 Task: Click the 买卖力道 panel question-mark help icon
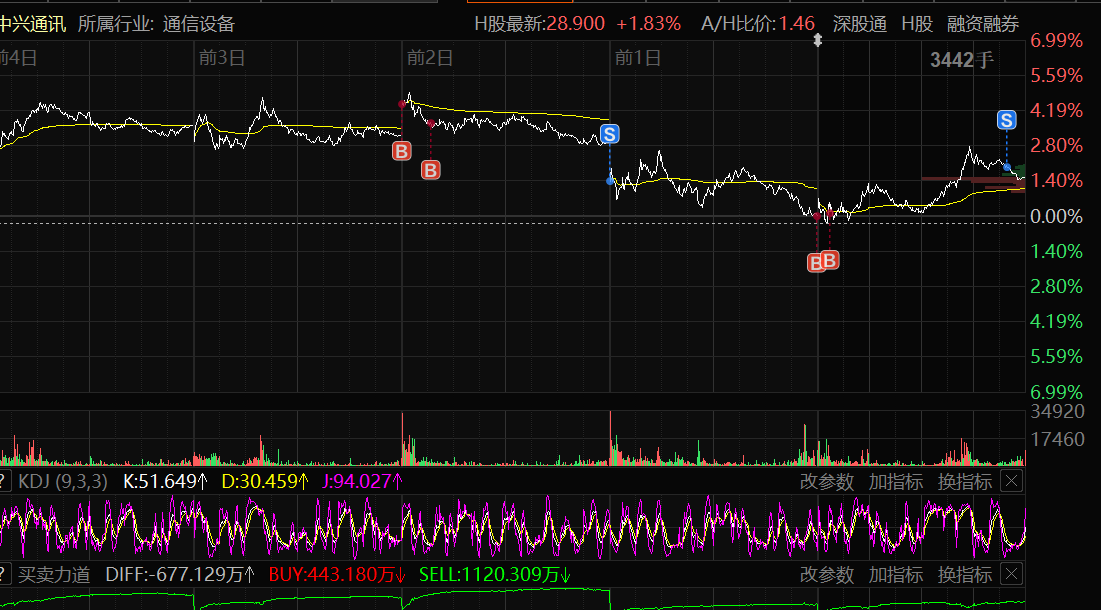tap(4, 575)
